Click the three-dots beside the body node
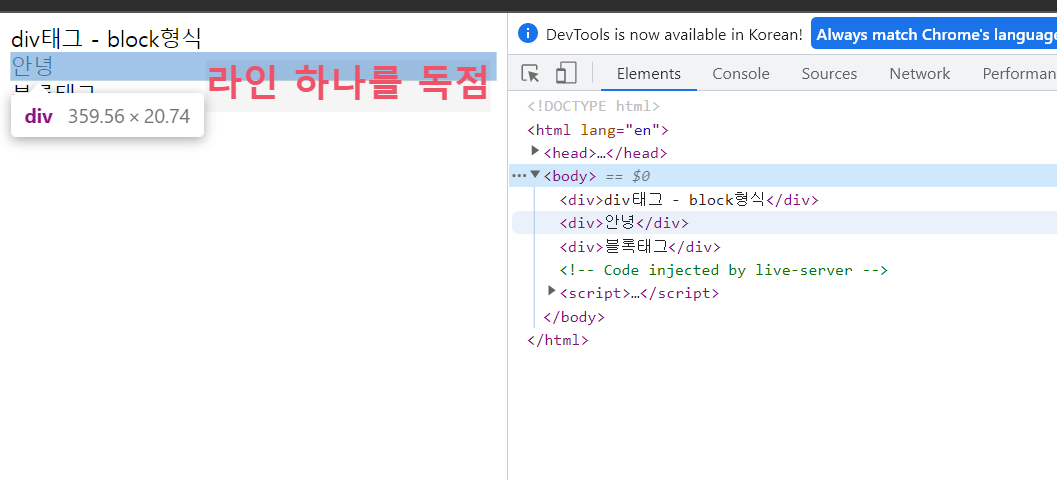 point(518,175)
